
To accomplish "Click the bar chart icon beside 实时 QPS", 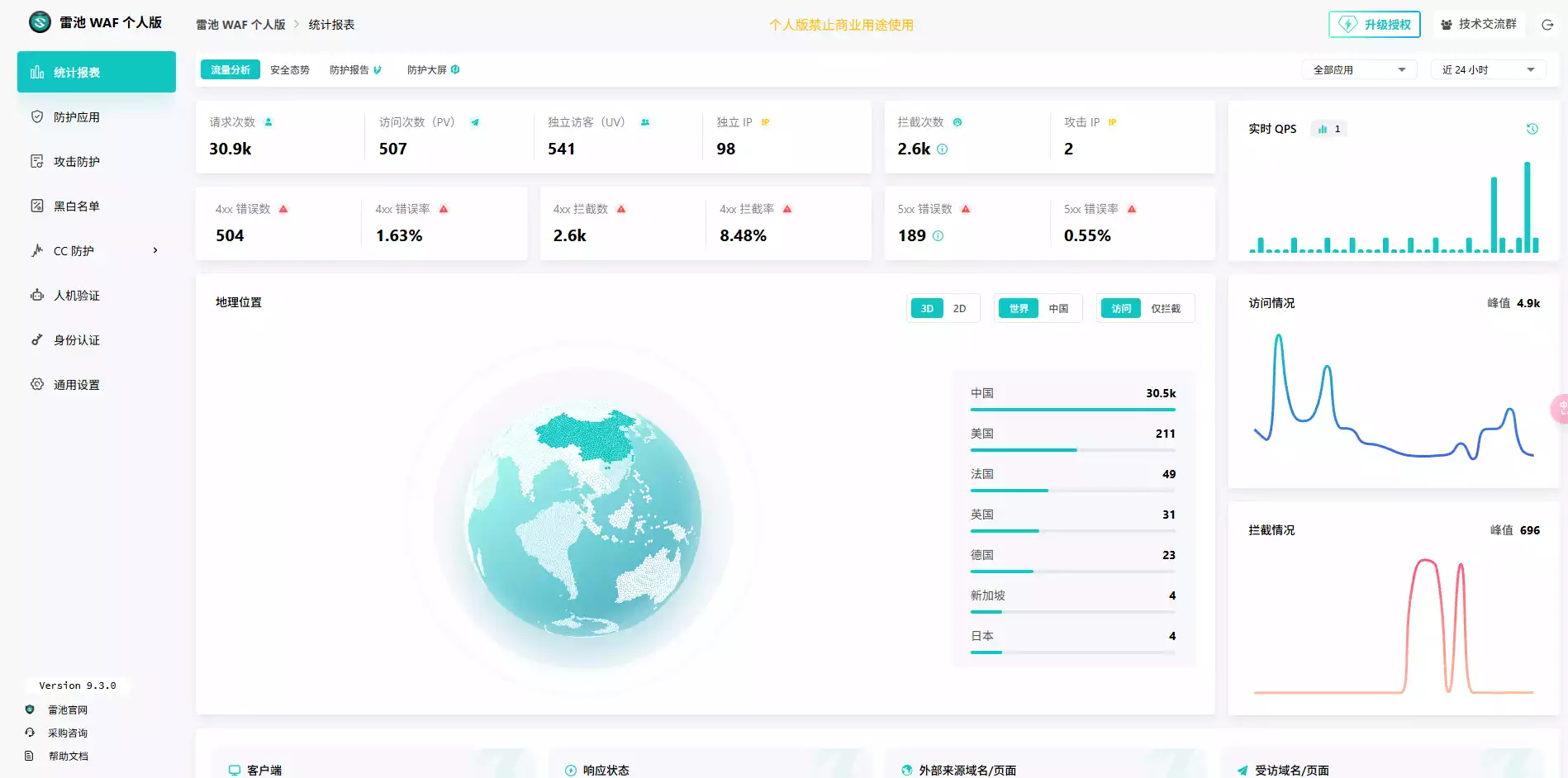I will pos(1323,129).
